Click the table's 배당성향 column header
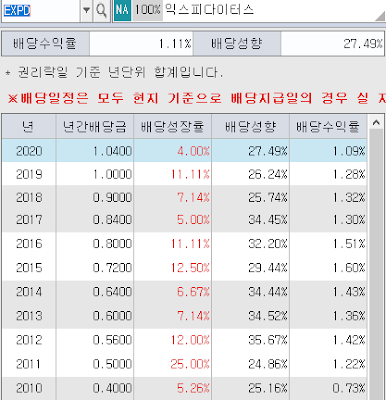The width and height of the screenshot is (386, 400). point(250,126)
